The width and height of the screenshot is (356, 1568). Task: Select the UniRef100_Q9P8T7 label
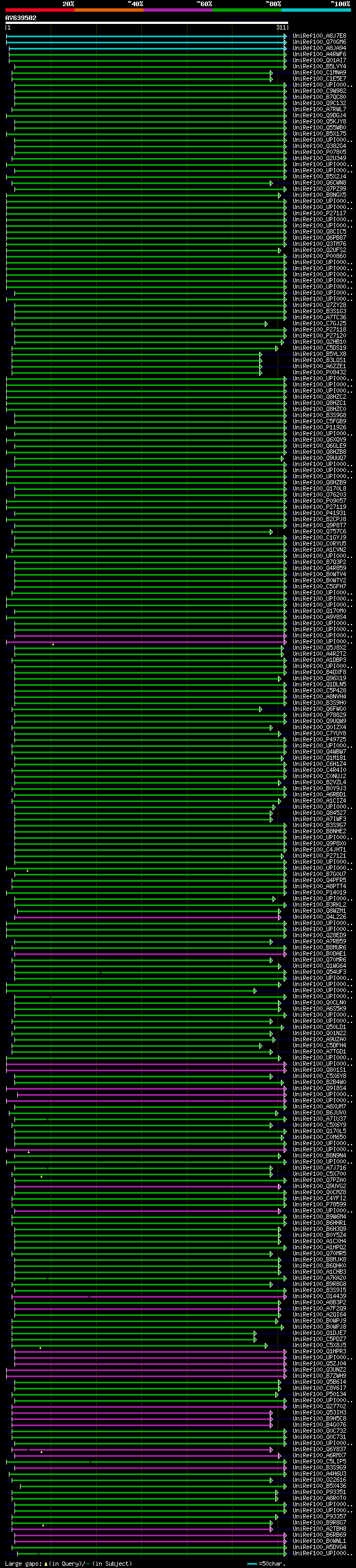coord(319,525)
